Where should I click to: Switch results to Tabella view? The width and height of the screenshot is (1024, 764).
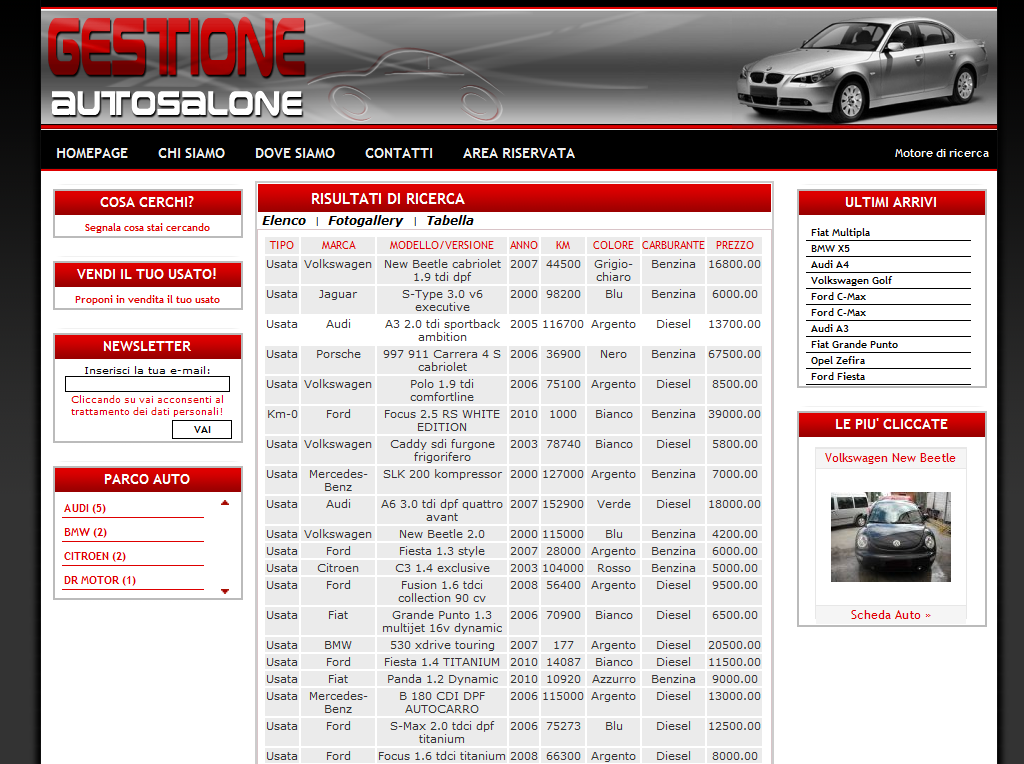[450, 221]
